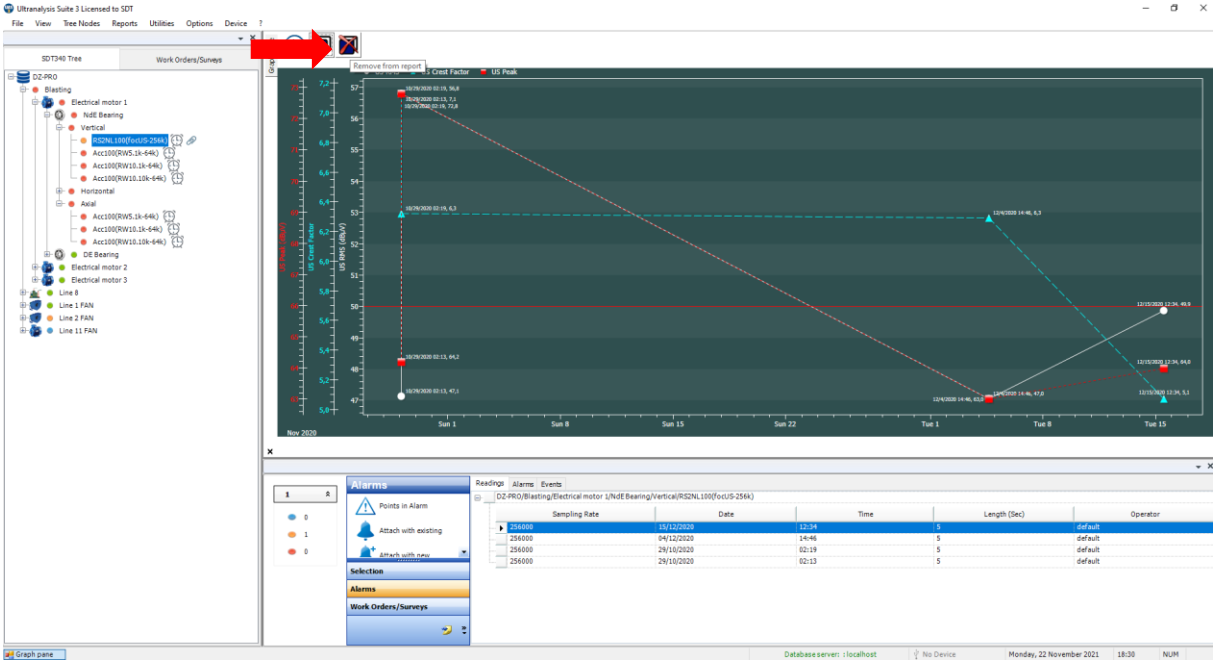The image size is (1218, 664).
Task: Click the paperclip attachment icon next to RS2NL100
Action: coord(191,140)
